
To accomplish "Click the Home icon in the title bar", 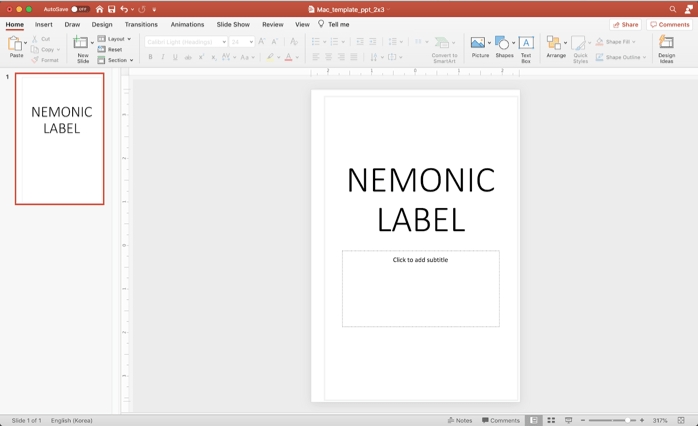I will point(99,9).
